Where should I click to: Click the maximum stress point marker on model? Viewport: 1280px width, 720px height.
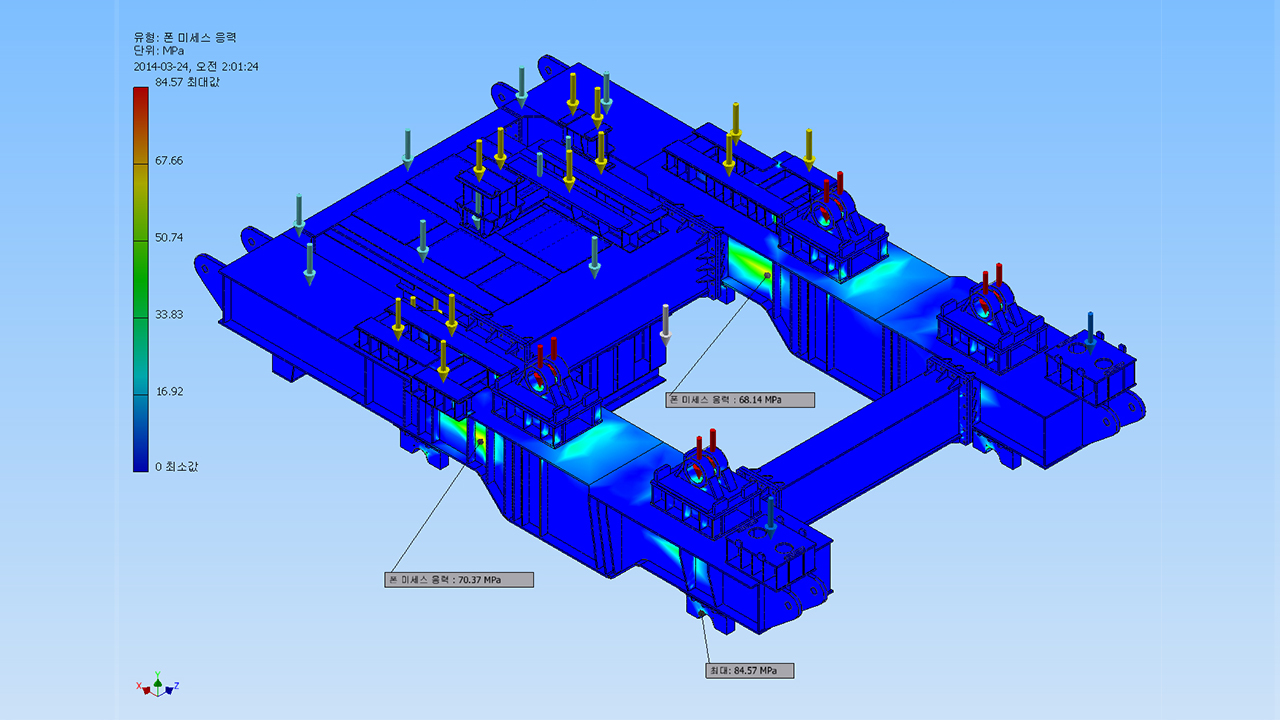pyautogui.click(x=701, y=614)
